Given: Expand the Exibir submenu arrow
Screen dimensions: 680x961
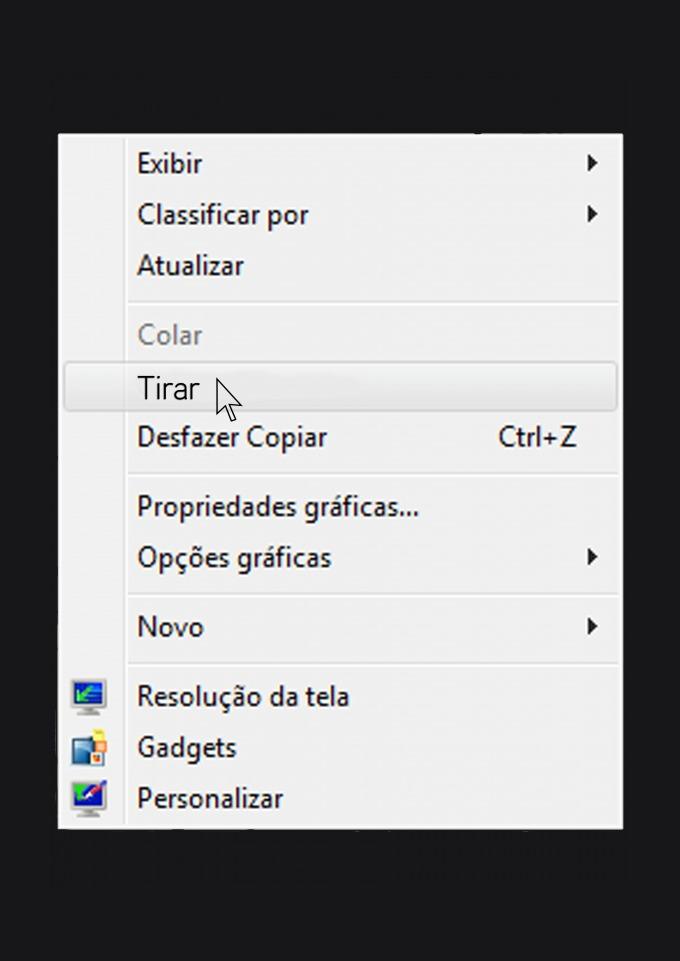Looking at the screenshot, I should coord(592,163).
